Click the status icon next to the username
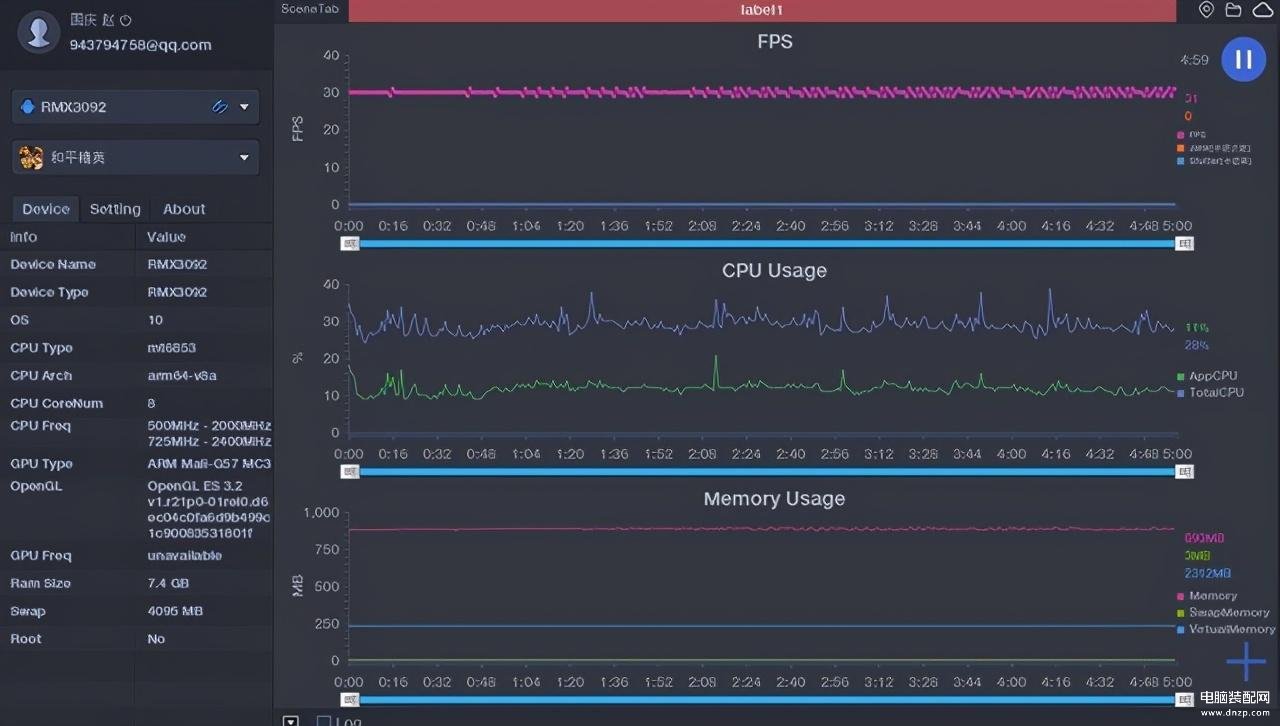 click(126, 20)
